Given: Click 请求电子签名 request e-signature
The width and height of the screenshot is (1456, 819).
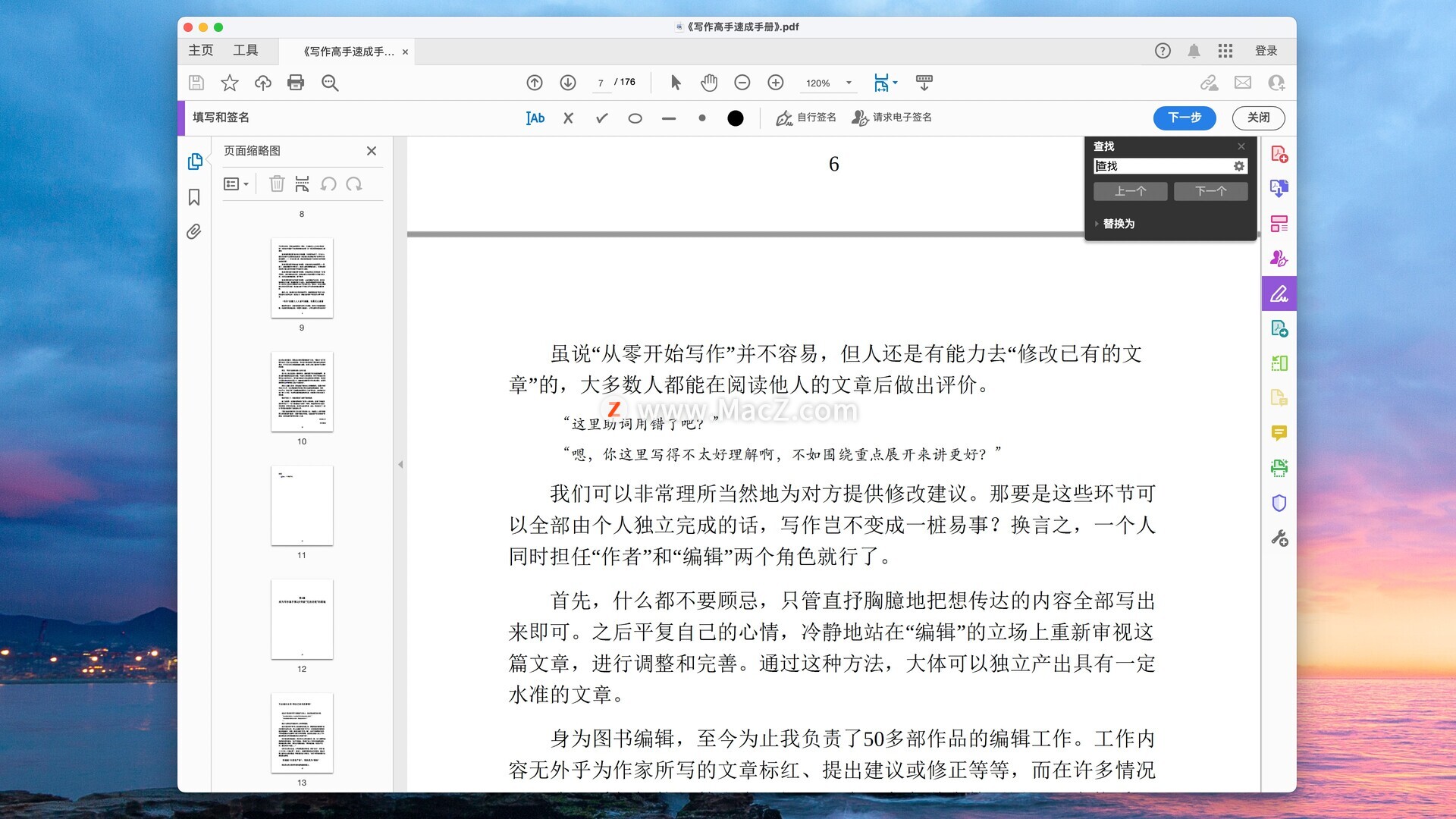Looking at the screenshot, I should (891, 118).
